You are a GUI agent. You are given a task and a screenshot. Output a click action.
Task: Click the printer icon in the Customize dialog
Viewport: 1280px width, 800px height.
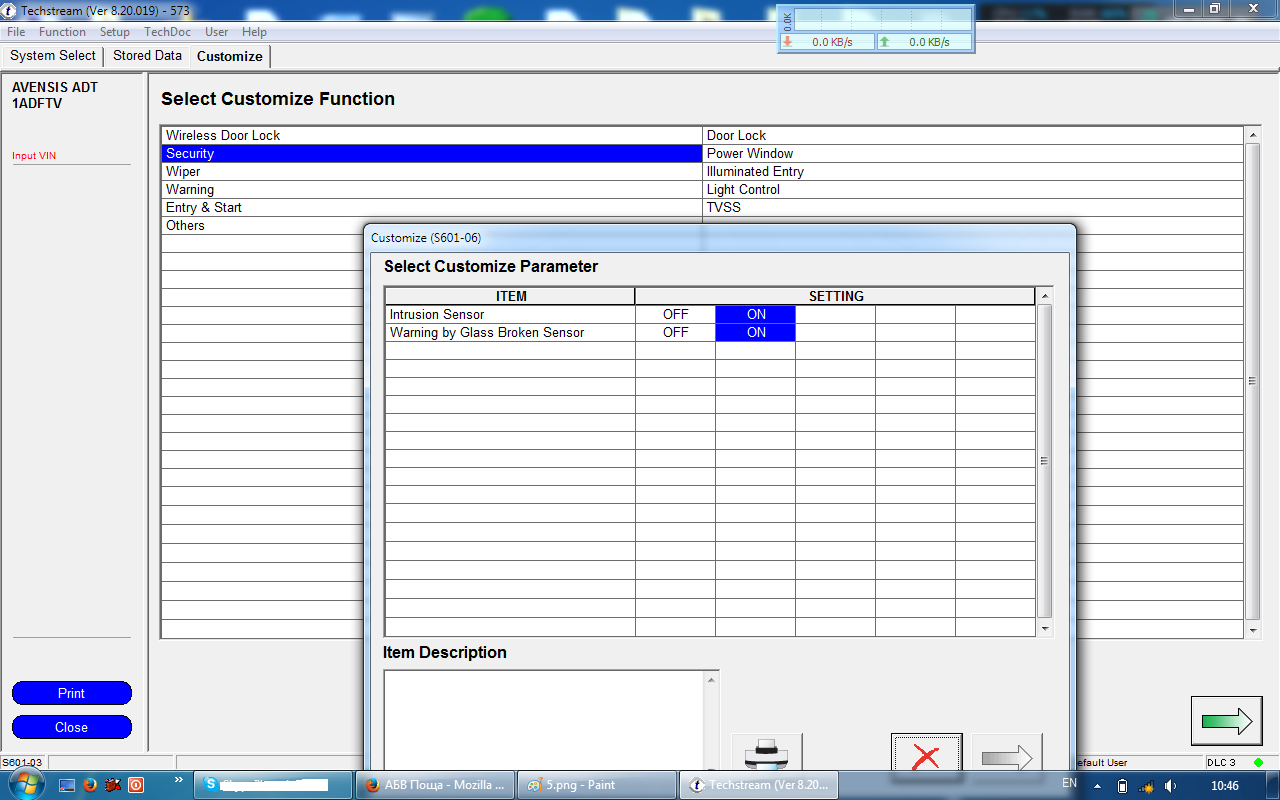(766, 753)
